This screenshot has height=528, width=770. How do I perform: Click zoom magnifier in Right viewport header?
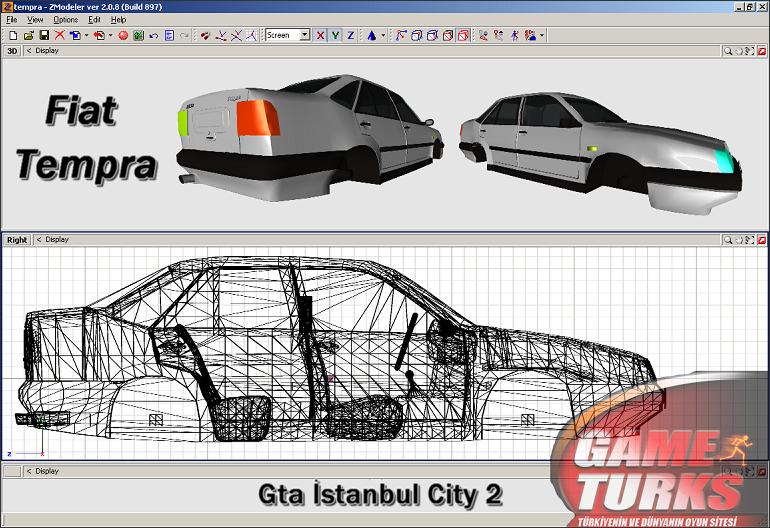[728, 240]
